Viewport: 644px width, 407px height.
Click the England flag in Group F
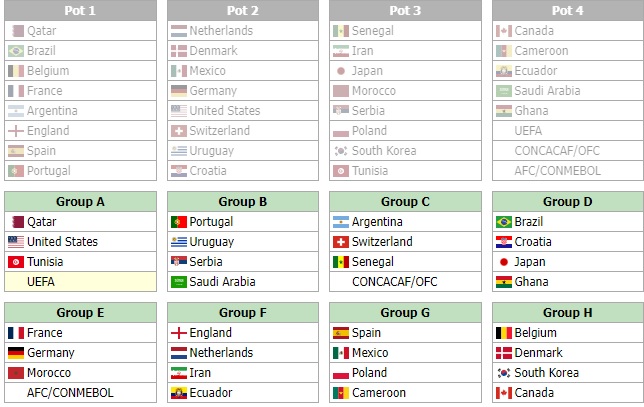coord(179,333)
